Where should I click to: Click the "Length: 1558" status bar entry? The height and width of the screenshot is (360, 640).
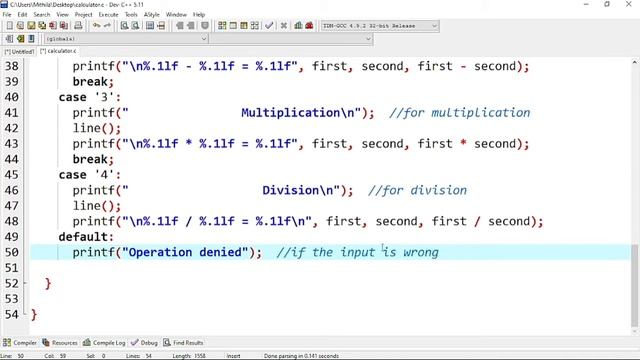[x=189, y=356]
